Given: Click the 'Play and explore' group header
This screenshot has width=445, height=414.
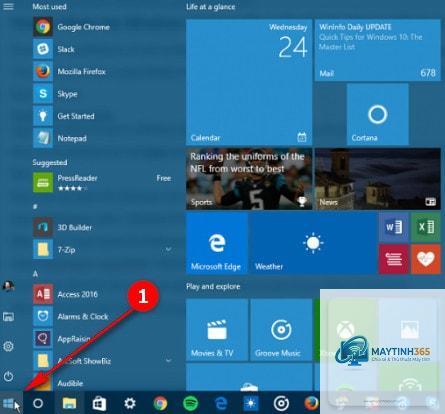Looking at the screenshot, I should point(213,286).
